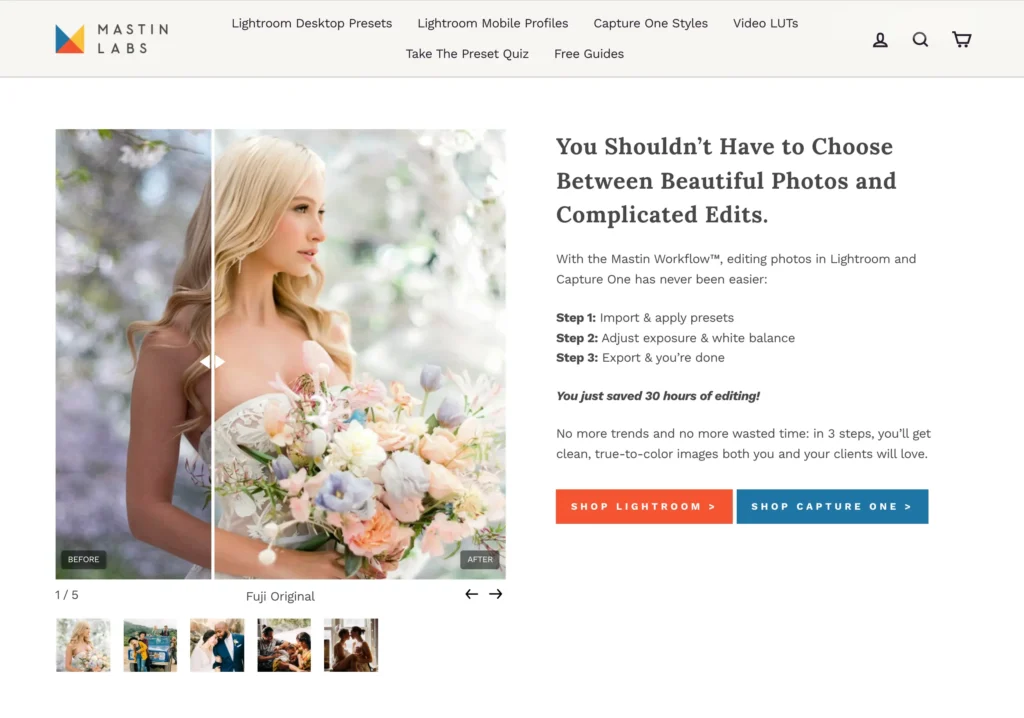Screen dimensions: 1024x718
Task: Open the Free Guides link
Action: 589,54
